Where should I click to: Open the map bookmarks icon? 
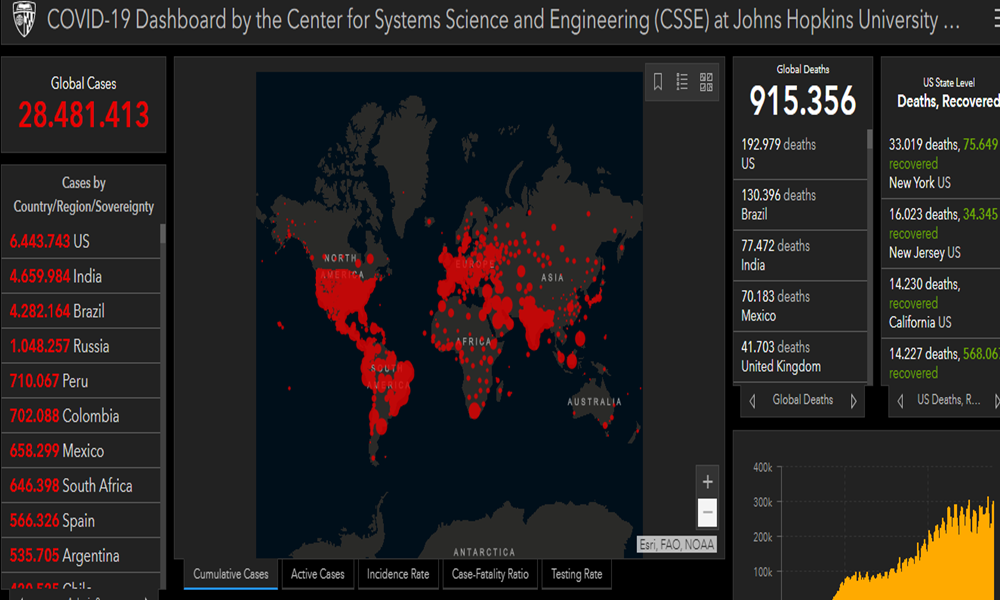[x=658, y=83]
